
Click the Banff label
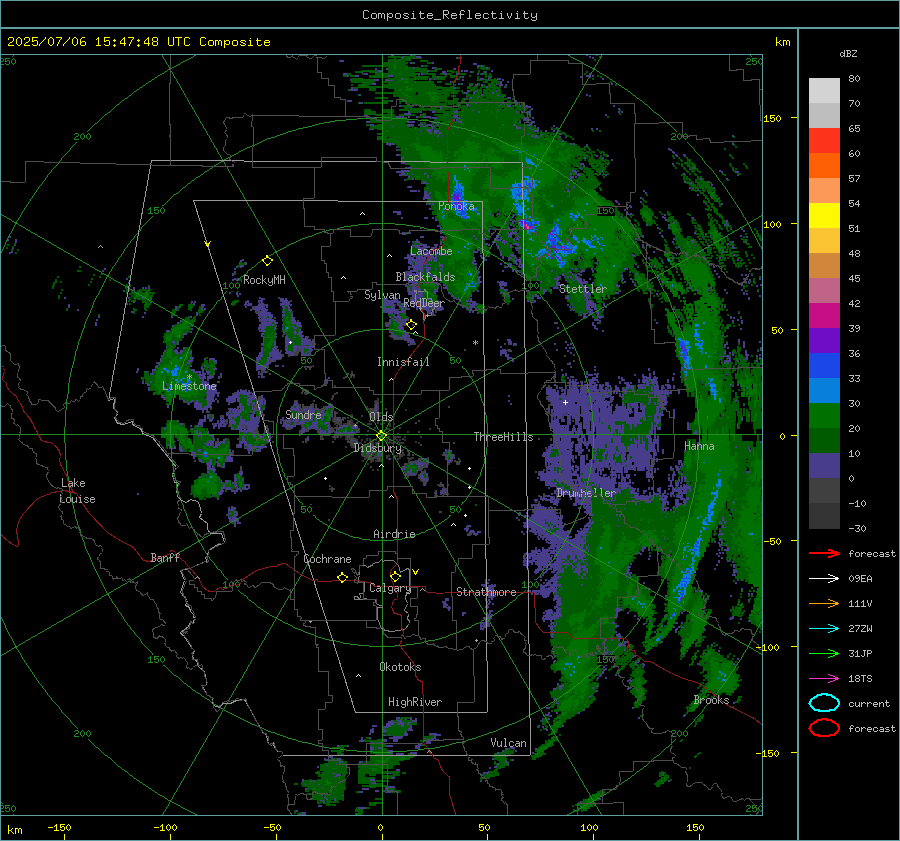(165, 557)
